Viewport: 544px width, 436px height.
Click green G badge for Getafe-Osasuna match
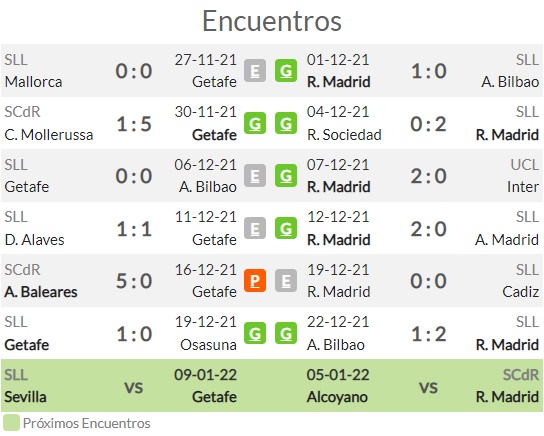coord(255,333)
